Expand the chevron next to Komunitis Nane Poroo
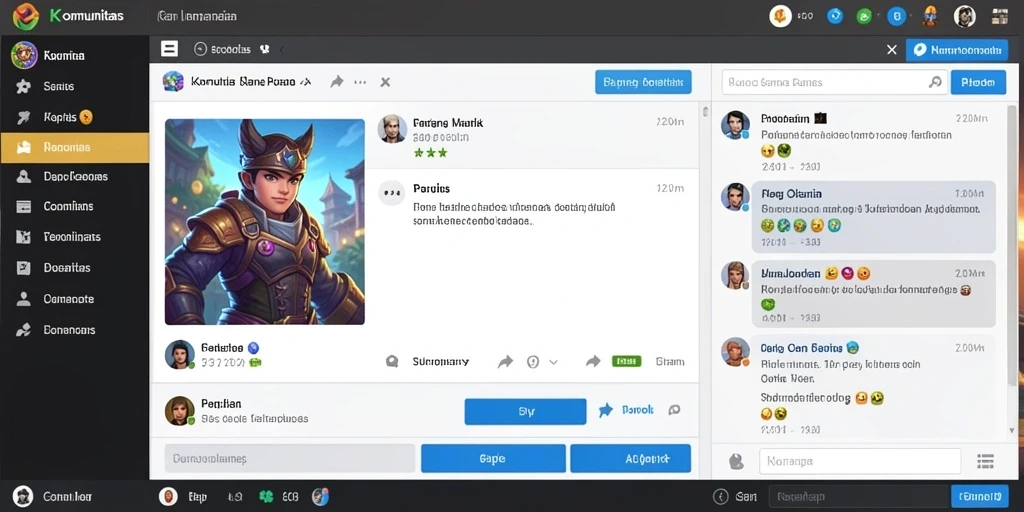1024x512 pixels. click(x=306, y=82)
